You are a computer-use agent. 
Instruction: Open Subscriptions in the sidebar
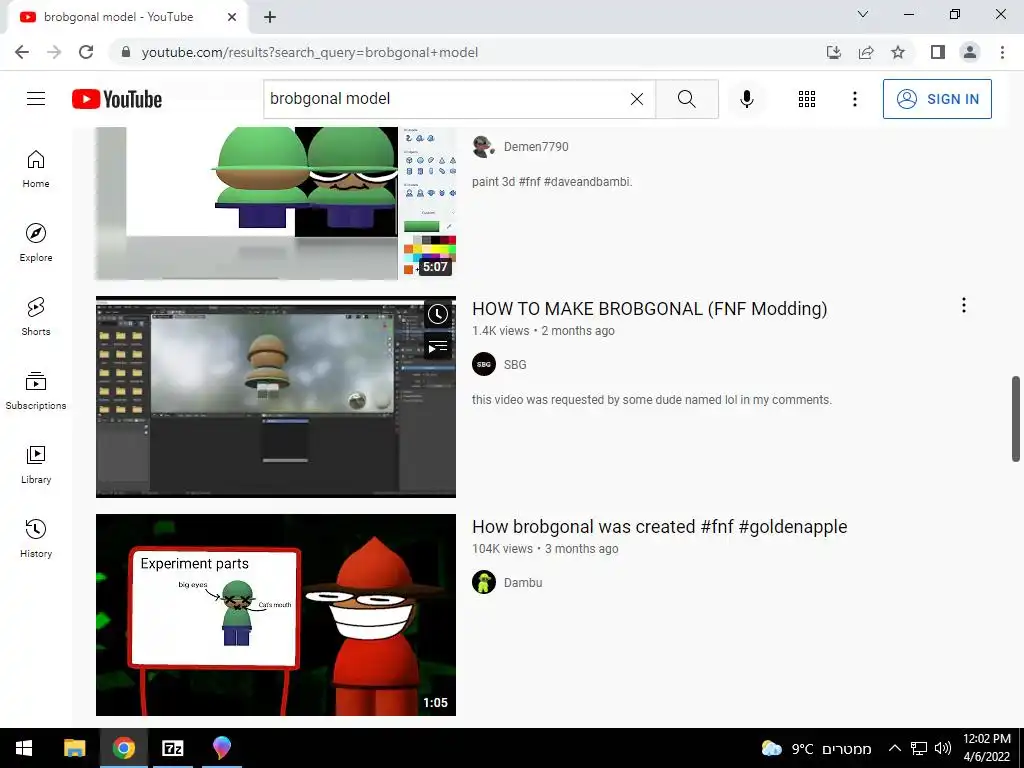pos(36,391)
